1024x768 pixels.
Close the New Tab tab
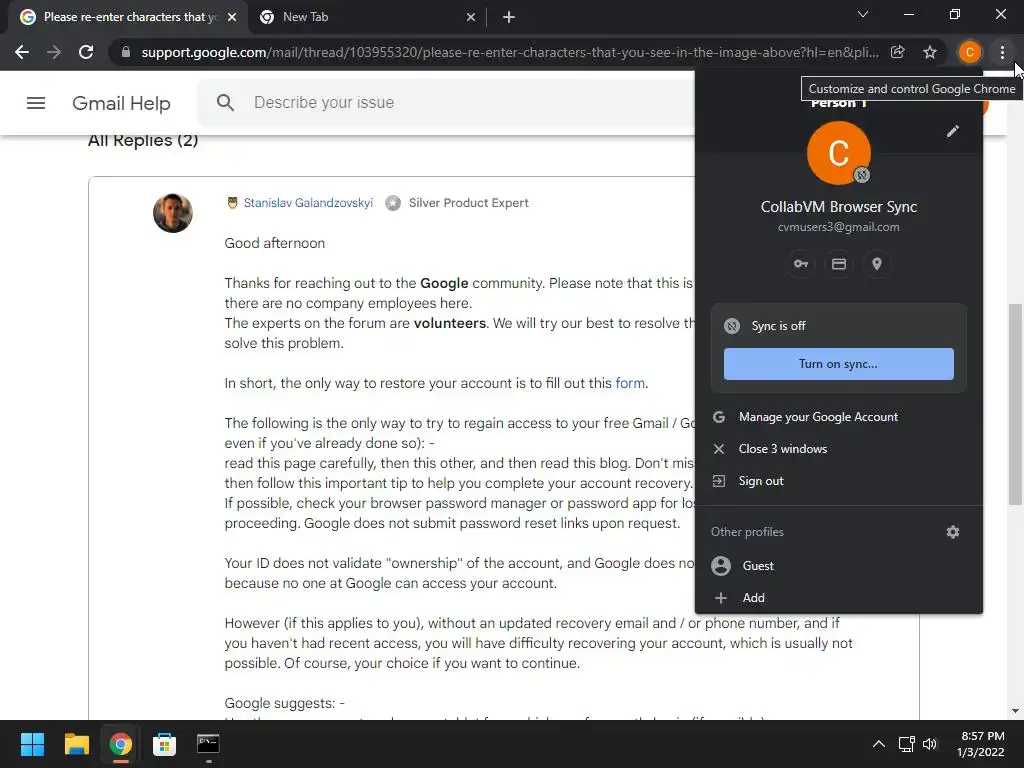pyautogui.click(x=471, y=18)
